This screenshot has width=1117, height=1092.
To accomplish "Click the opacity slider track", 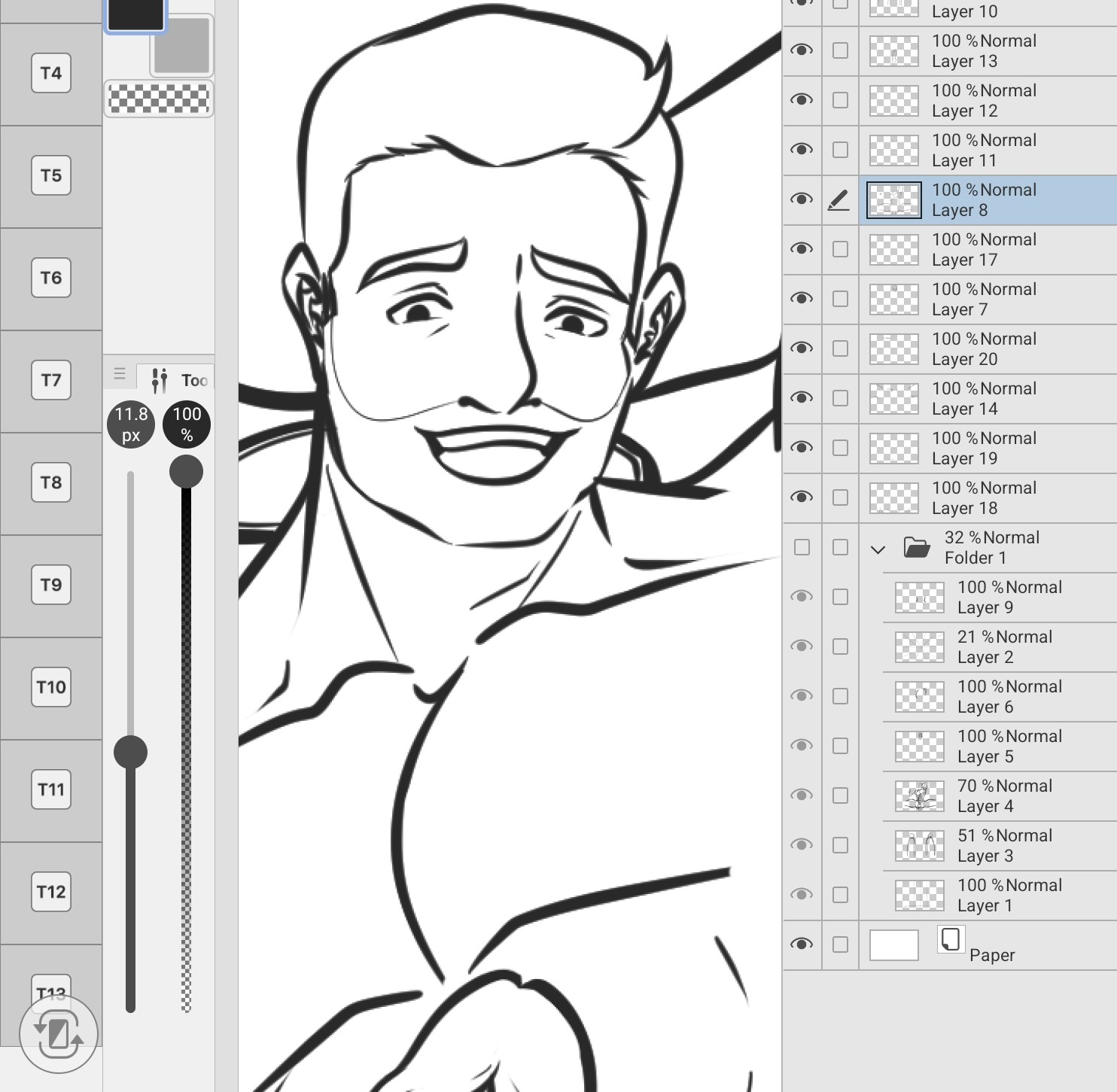I will [x=186, y=741].
